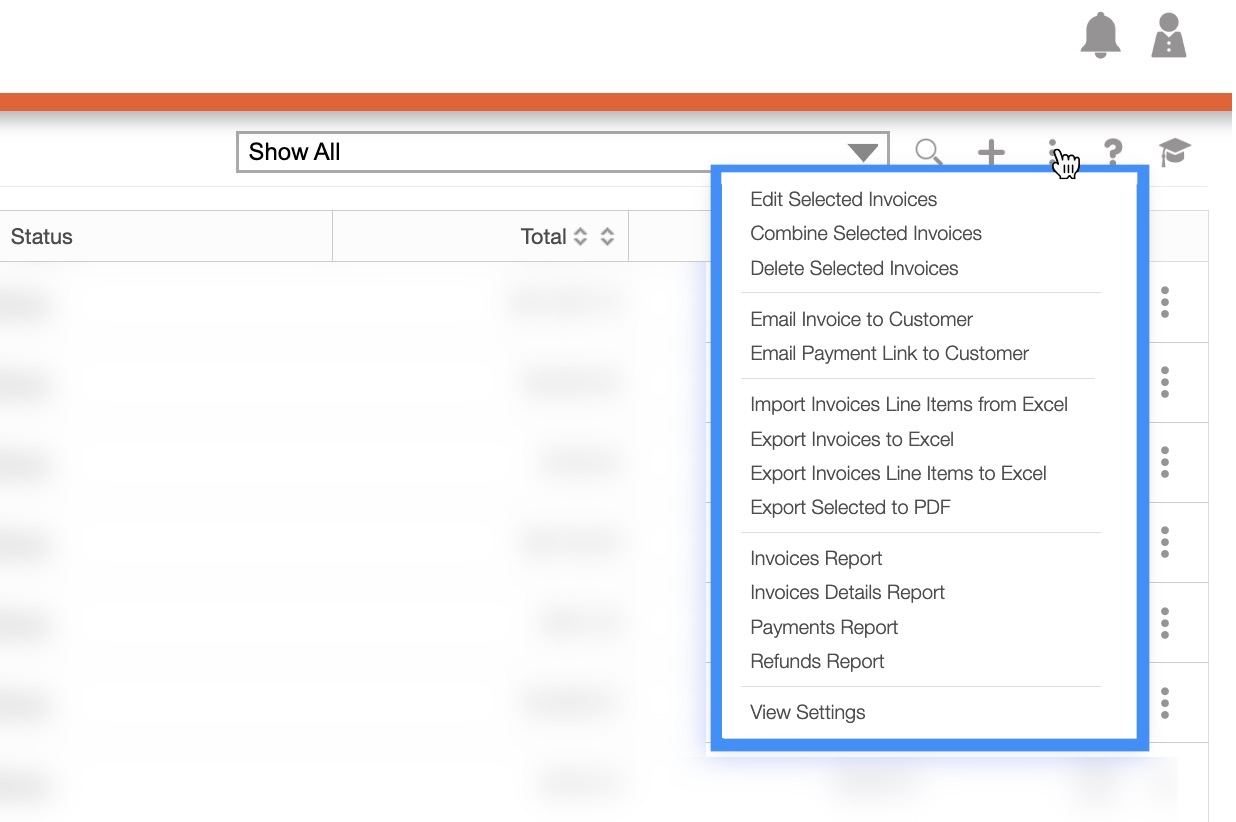Choose Import Invoices Line Items from Excel

tap(908, 404)
